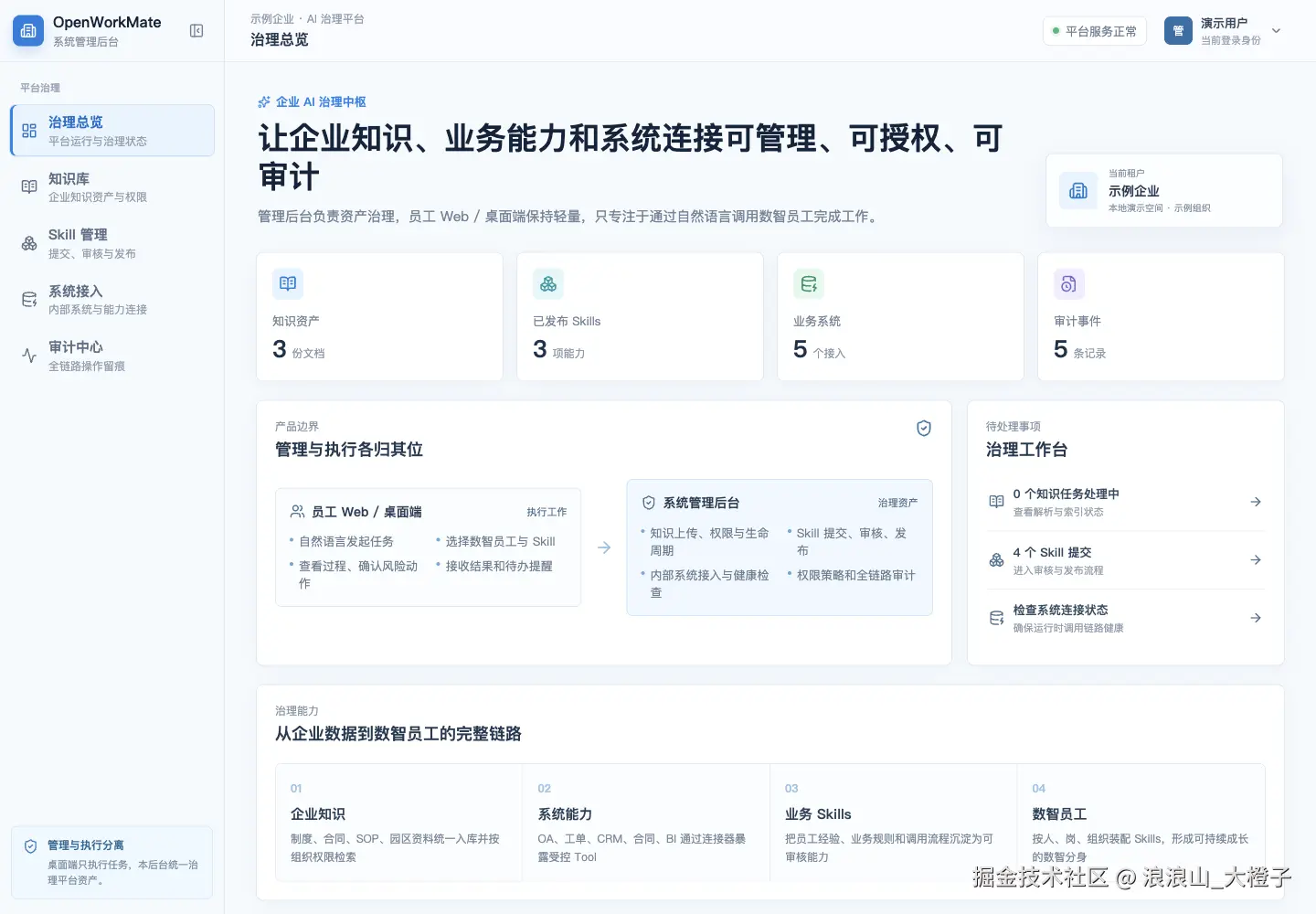Open the 0 个知识任务处理中 item arrow
This screenshot has height=914, width=1316.
pyautogui.click(x=1256, y=502)
